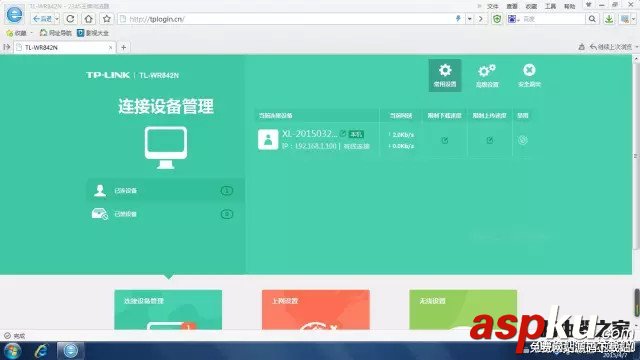Open the 查看 menu
The image size is (640, 360).
512,6
